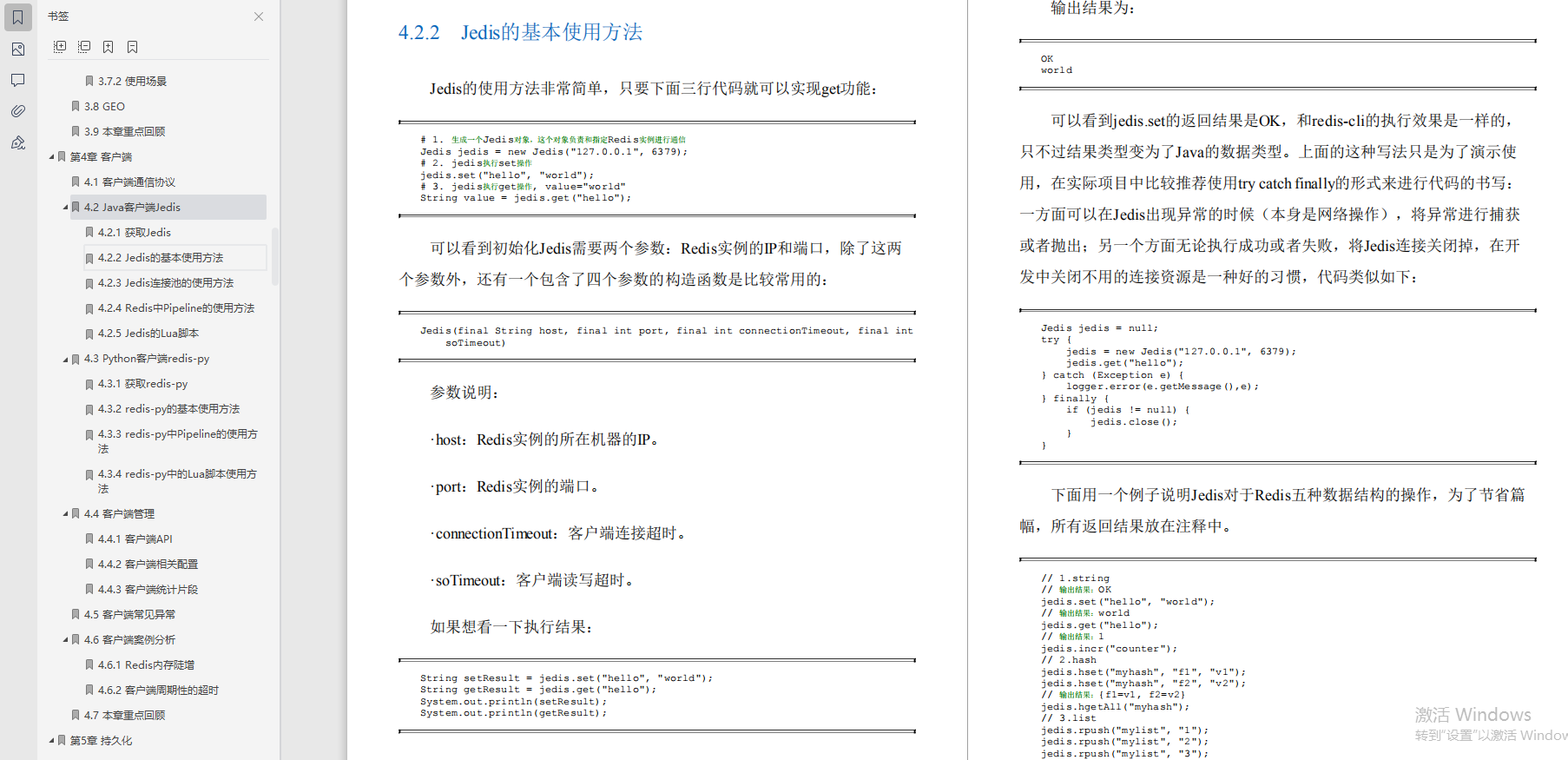Click the add bookmark icon
This screenshot has height=760, width=1568.
click(x=109, y=47)
